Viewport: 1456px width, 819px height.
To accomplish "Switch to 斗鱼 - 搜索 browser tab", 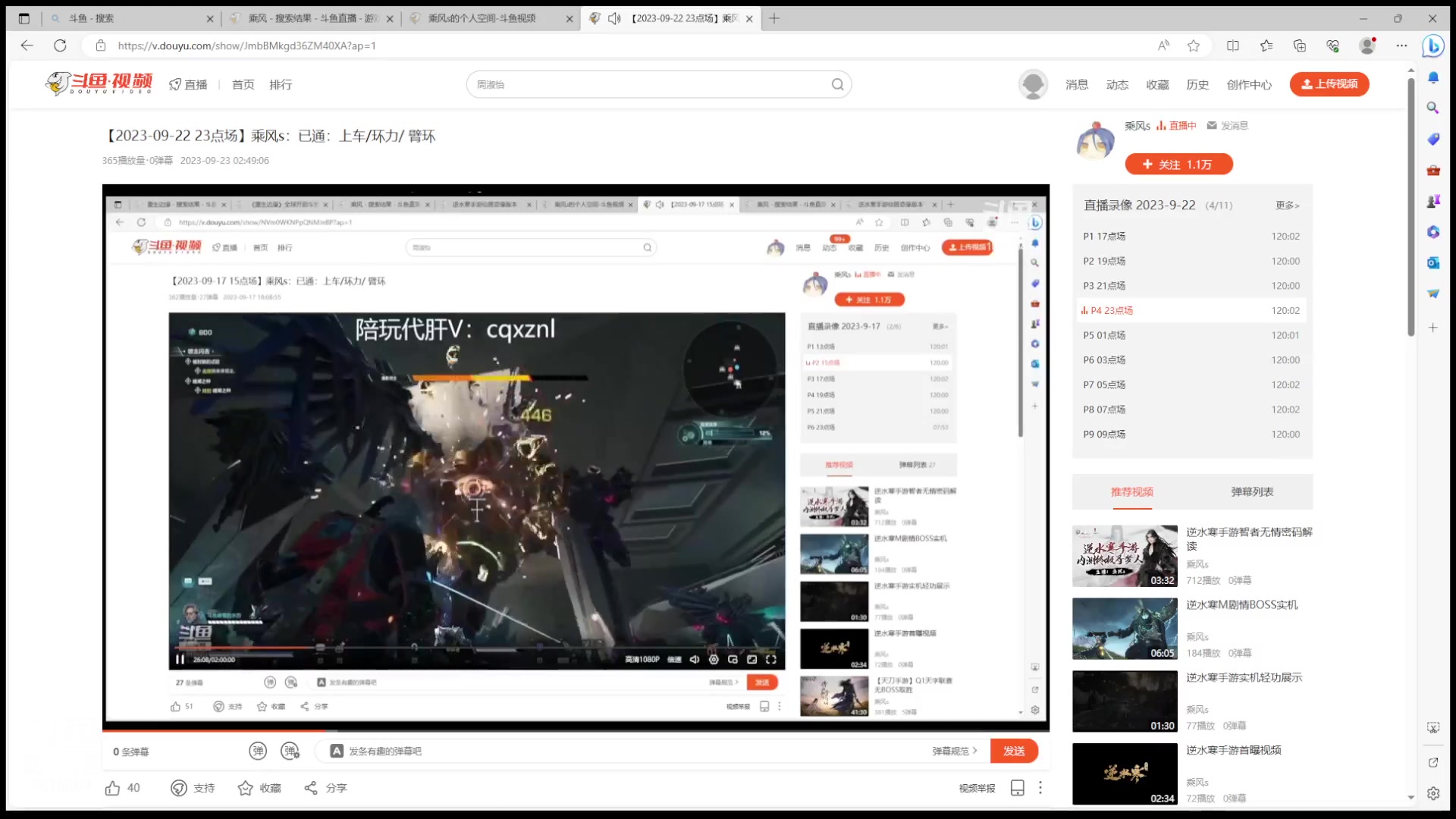I will click(130, 18).
